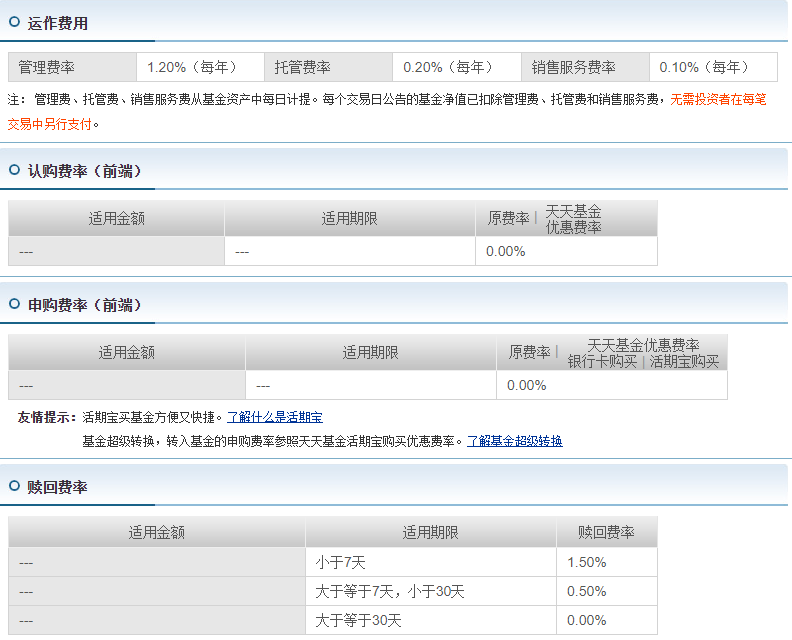Click the 大于等于7天，小于30天 period cell

(431, 592)
